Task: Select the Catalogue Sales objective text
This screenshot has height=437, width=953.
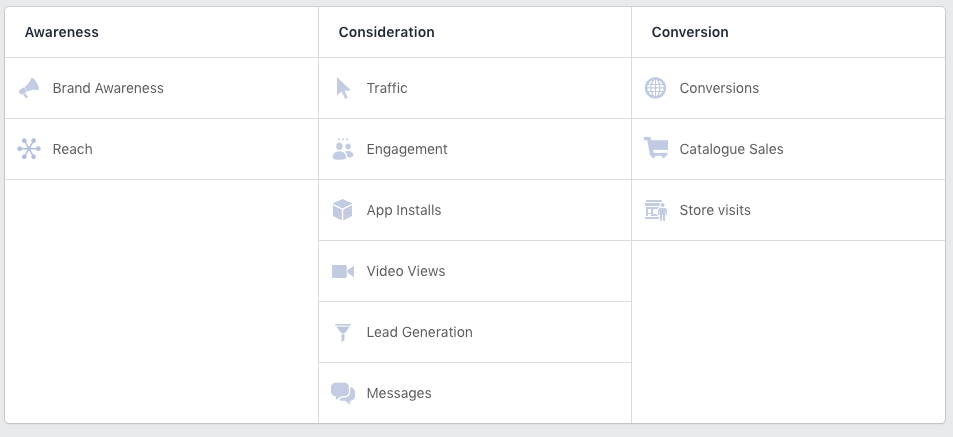Action: 731,150
